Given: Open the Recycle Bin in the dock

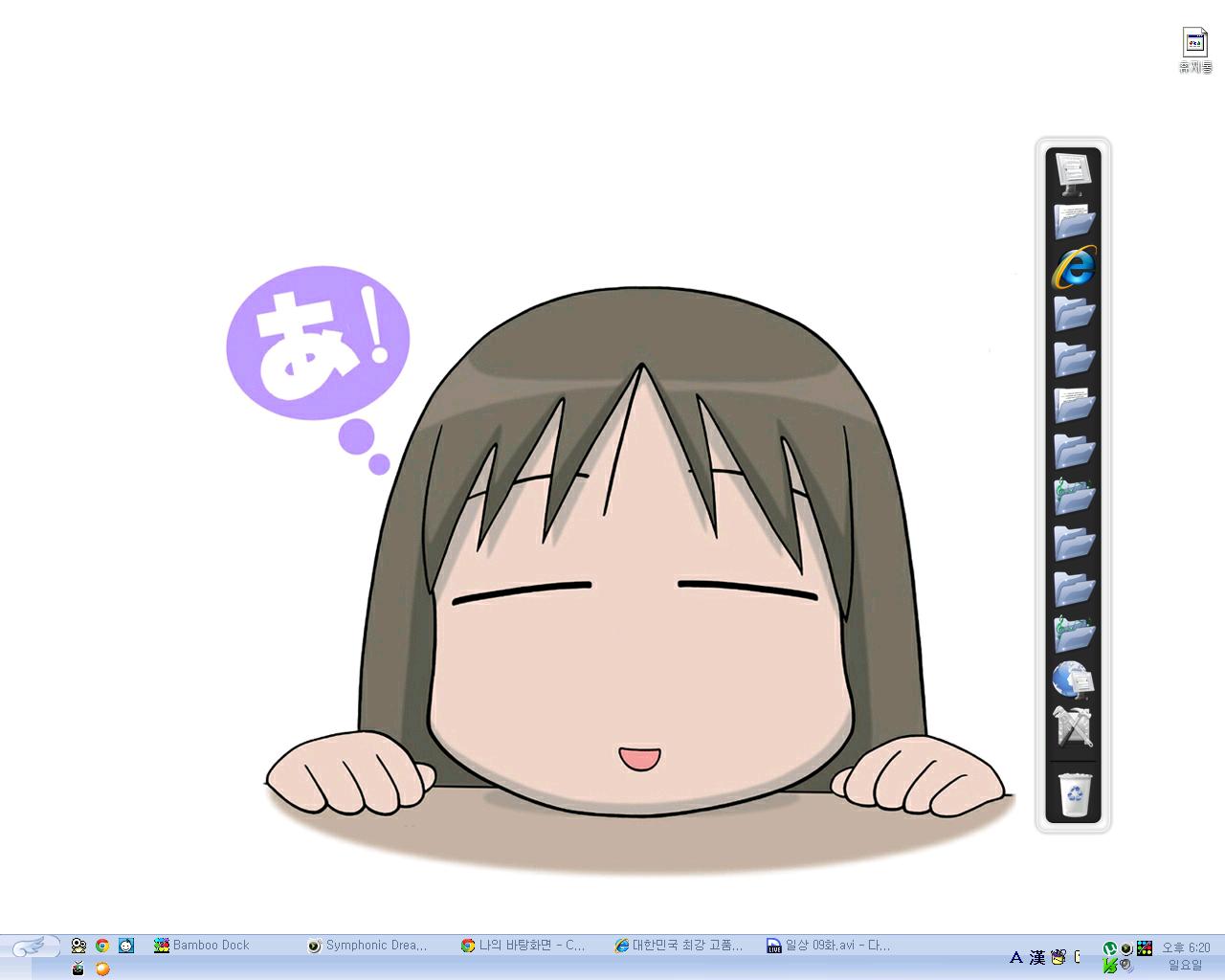Looking at the screenshot, I should tap(1074, 793).
